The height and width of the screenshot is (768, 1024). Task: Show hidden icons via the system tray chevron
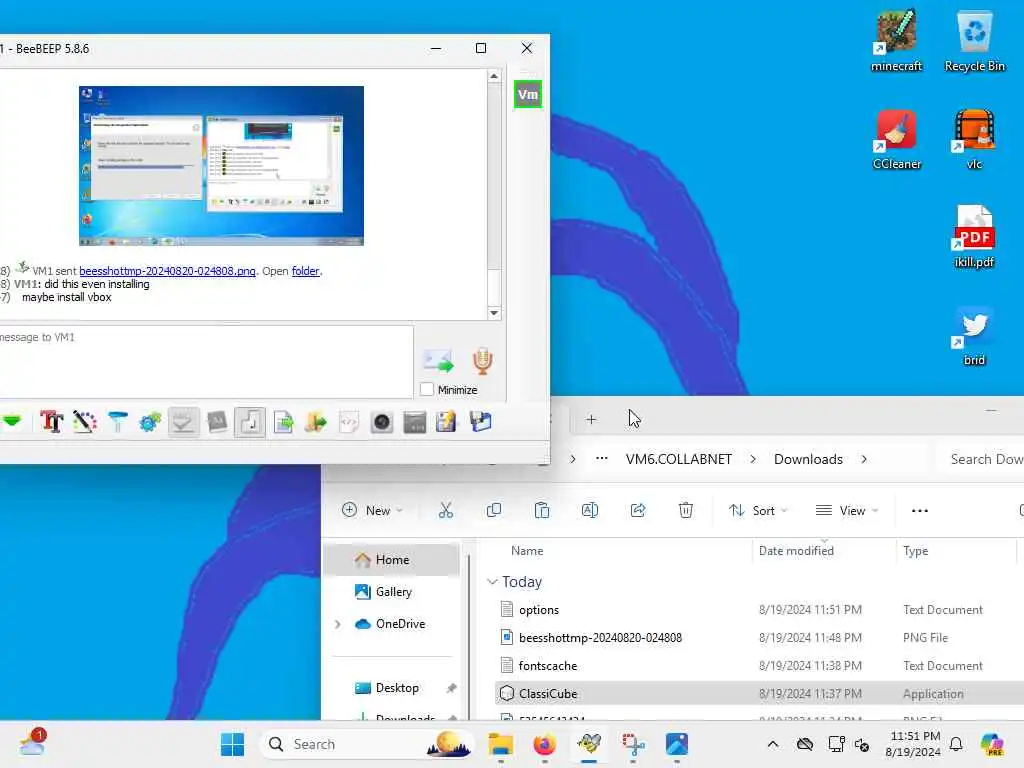773,744
